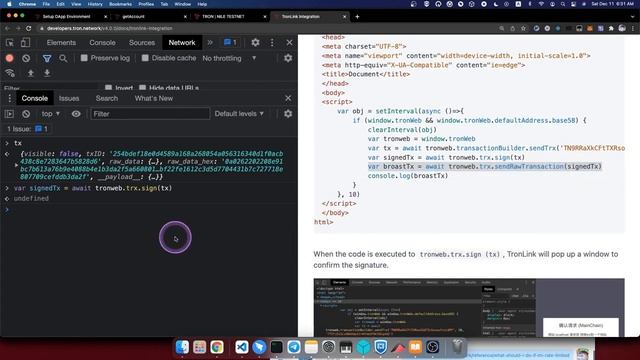Viewport: 640px width, 360px height.
Task: Switch to the TRON | NILE TESTNET browser tab
Action: (x=223, y=17)
